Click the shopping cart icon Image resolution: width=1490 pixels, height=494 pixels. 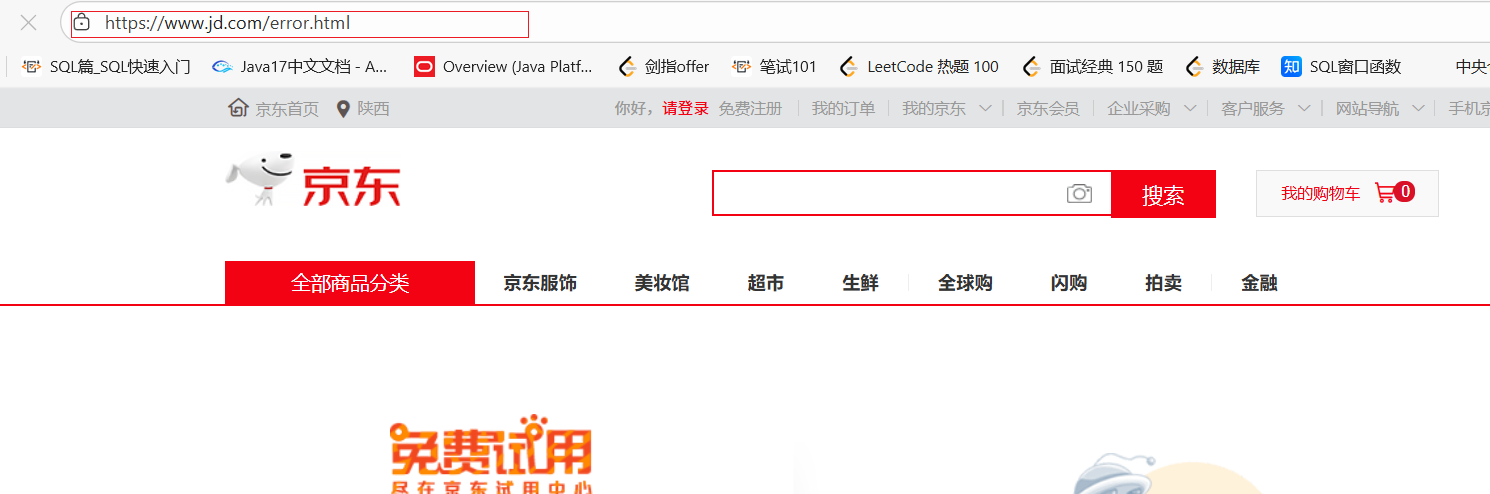1384,192
